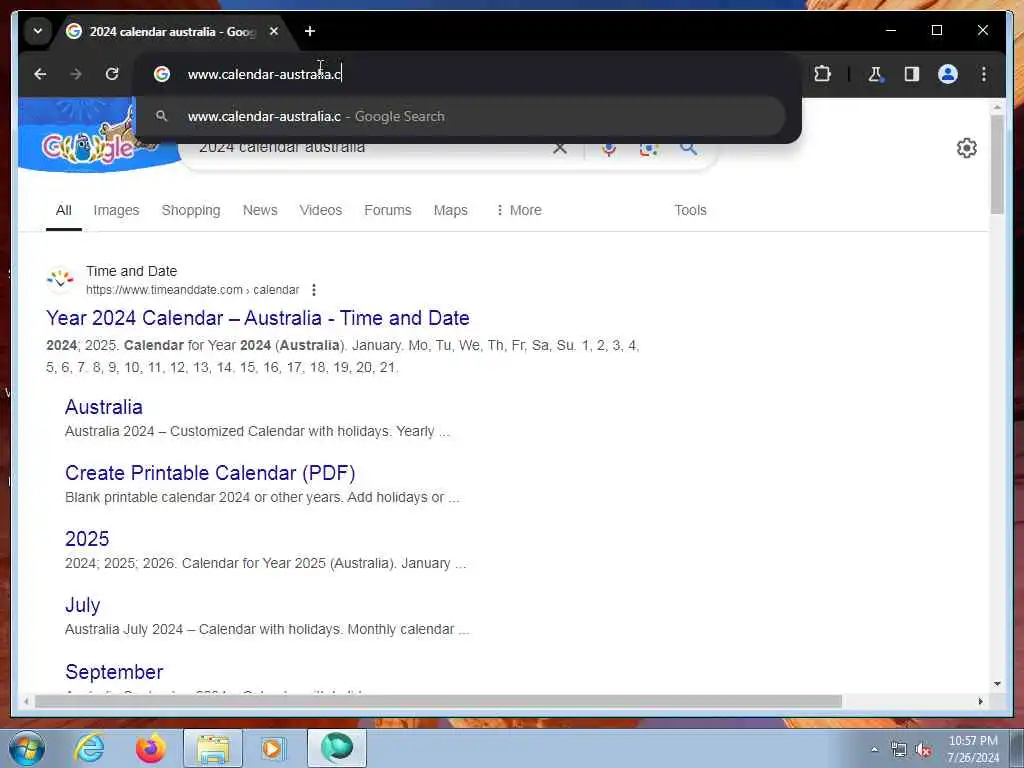Screen dimensions: 1024x768
Task: Switch to the Maps tab
Action: pyautogui.click(x=451, y=210)
